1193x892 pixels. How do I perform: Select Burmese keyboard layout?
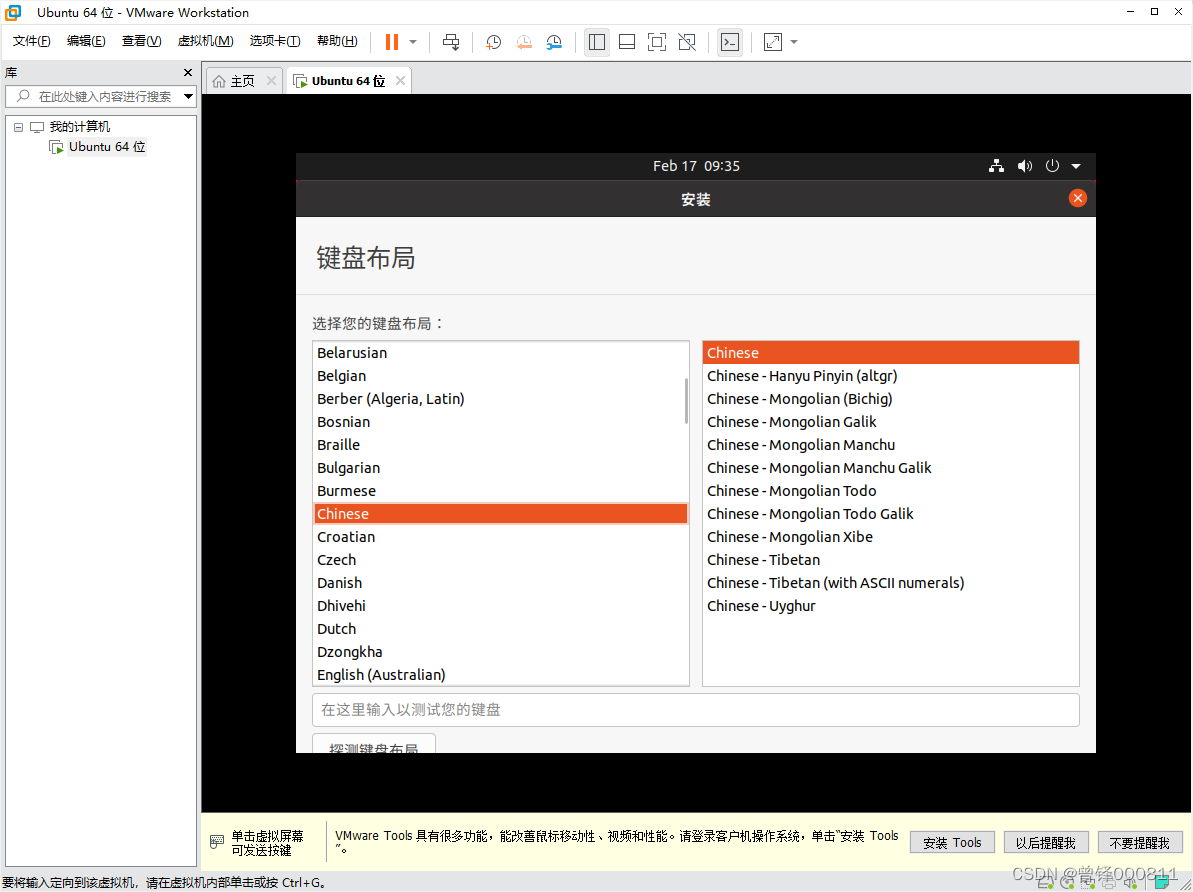point(500,491)
